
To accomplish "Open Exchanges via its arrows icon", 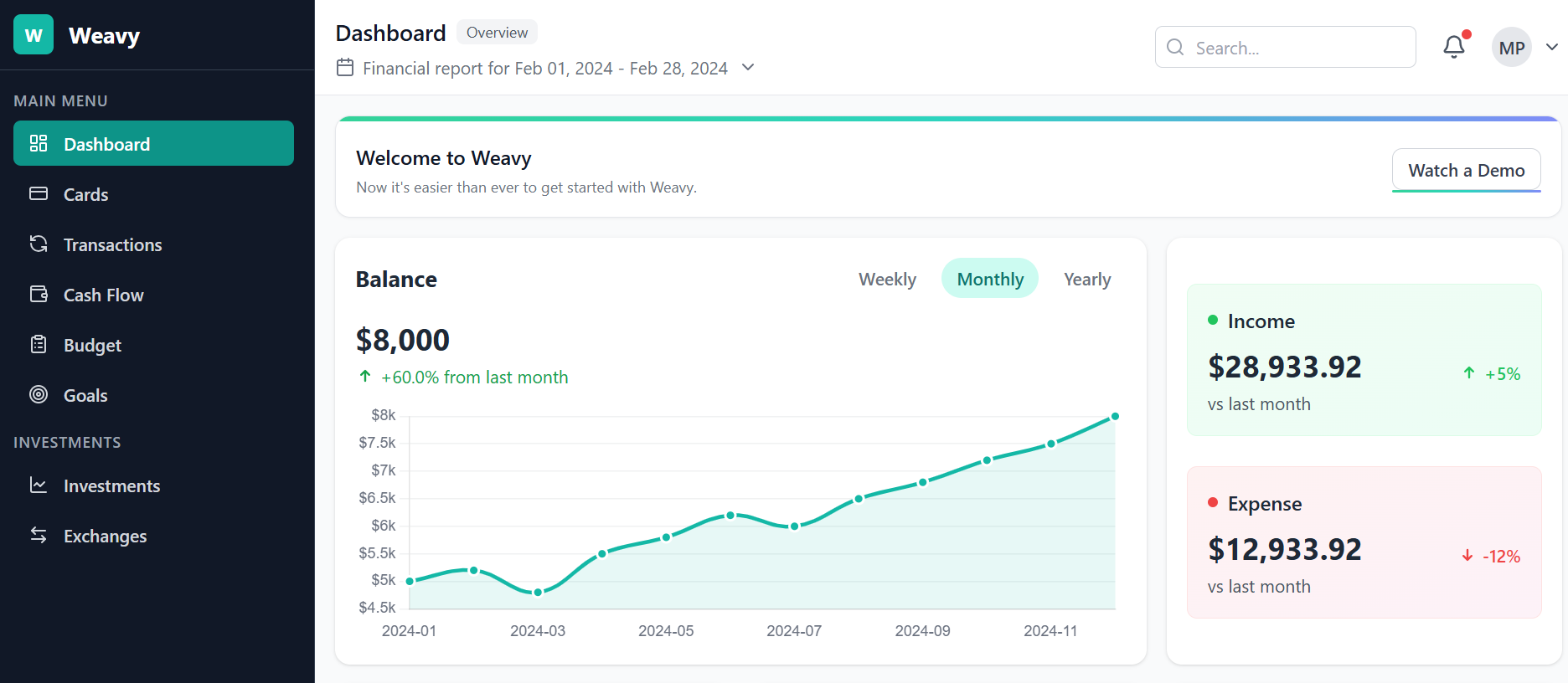I will pos(39,536).
